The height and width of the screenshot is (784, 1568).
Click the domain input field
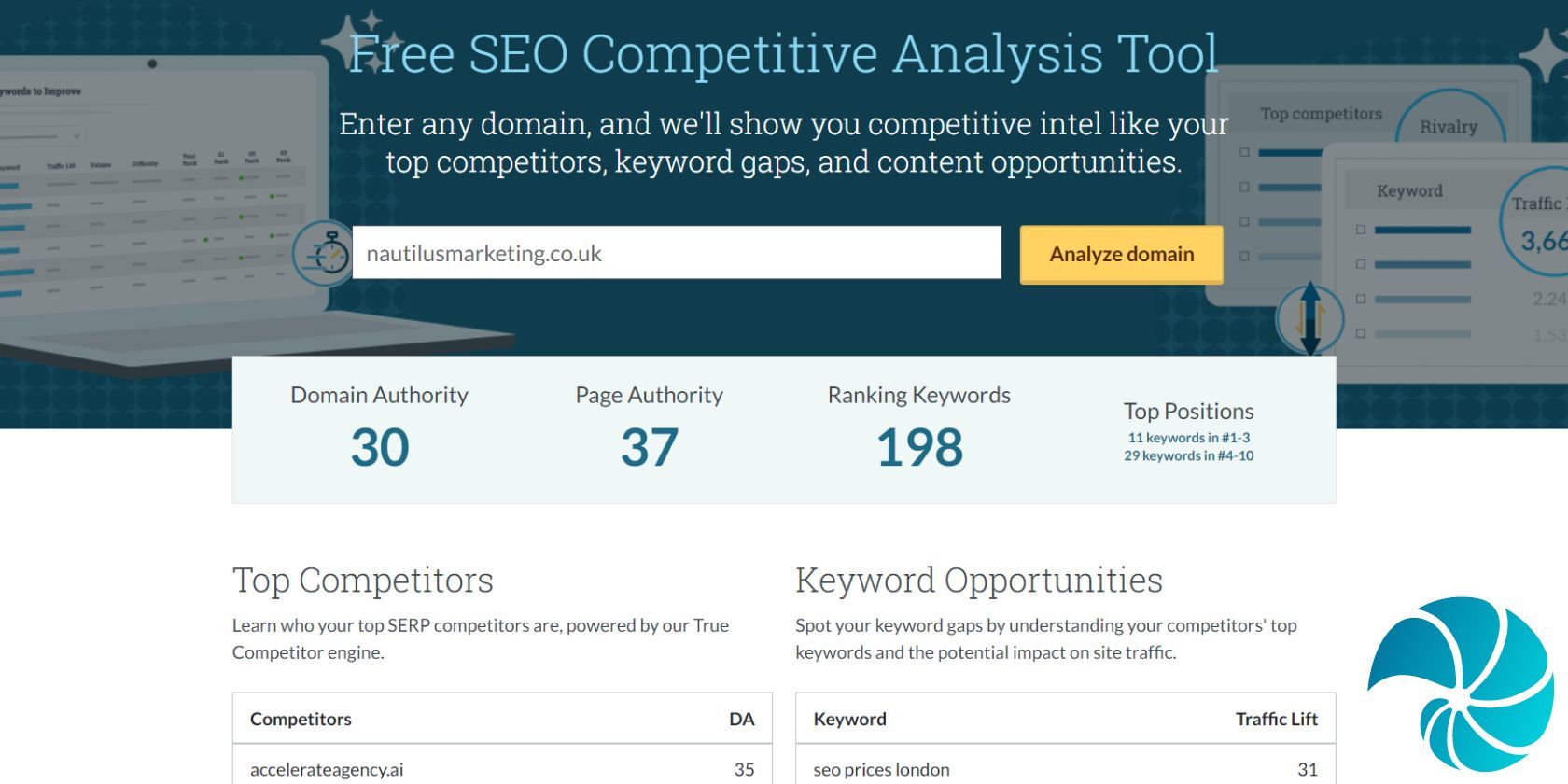pos(676,253)
